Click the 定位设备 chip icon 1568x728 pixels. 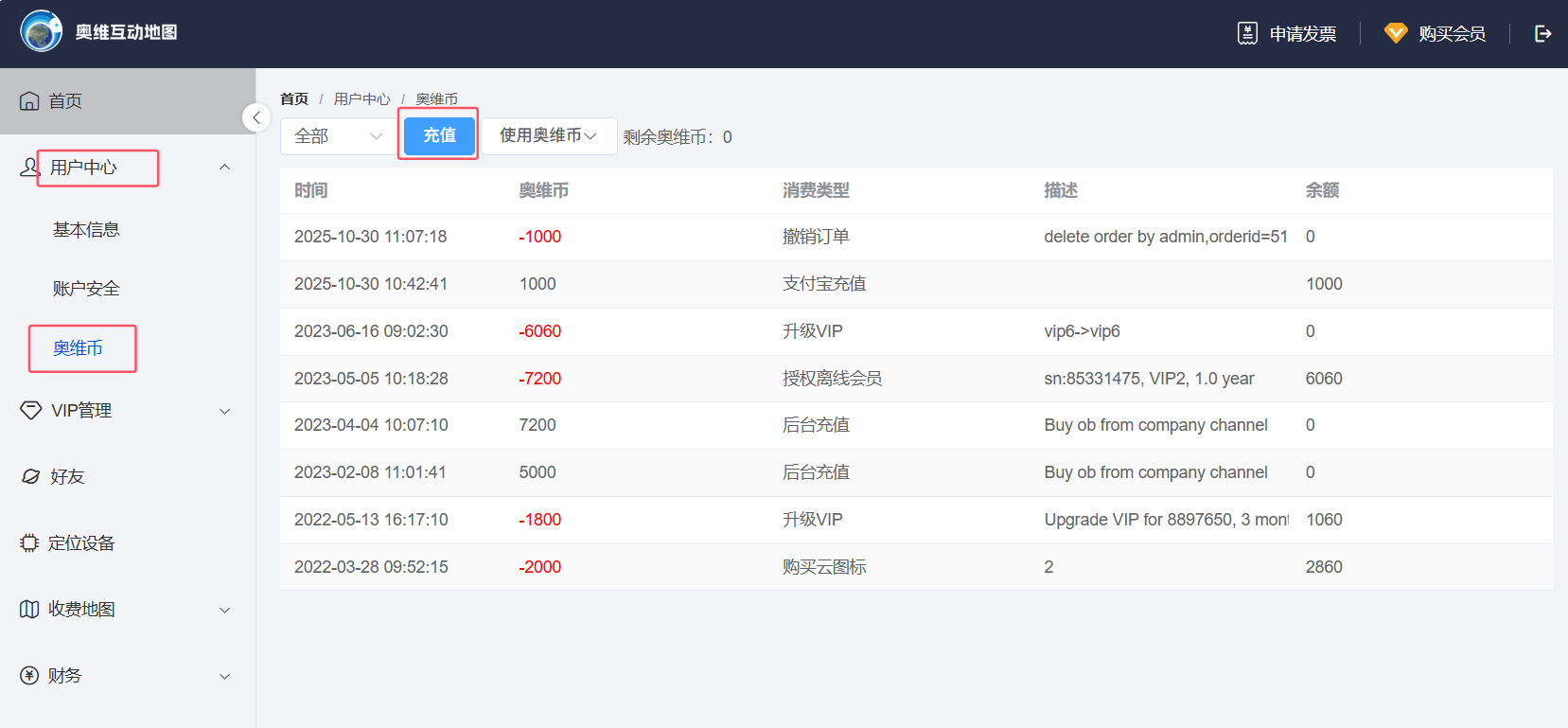point(29,543)
